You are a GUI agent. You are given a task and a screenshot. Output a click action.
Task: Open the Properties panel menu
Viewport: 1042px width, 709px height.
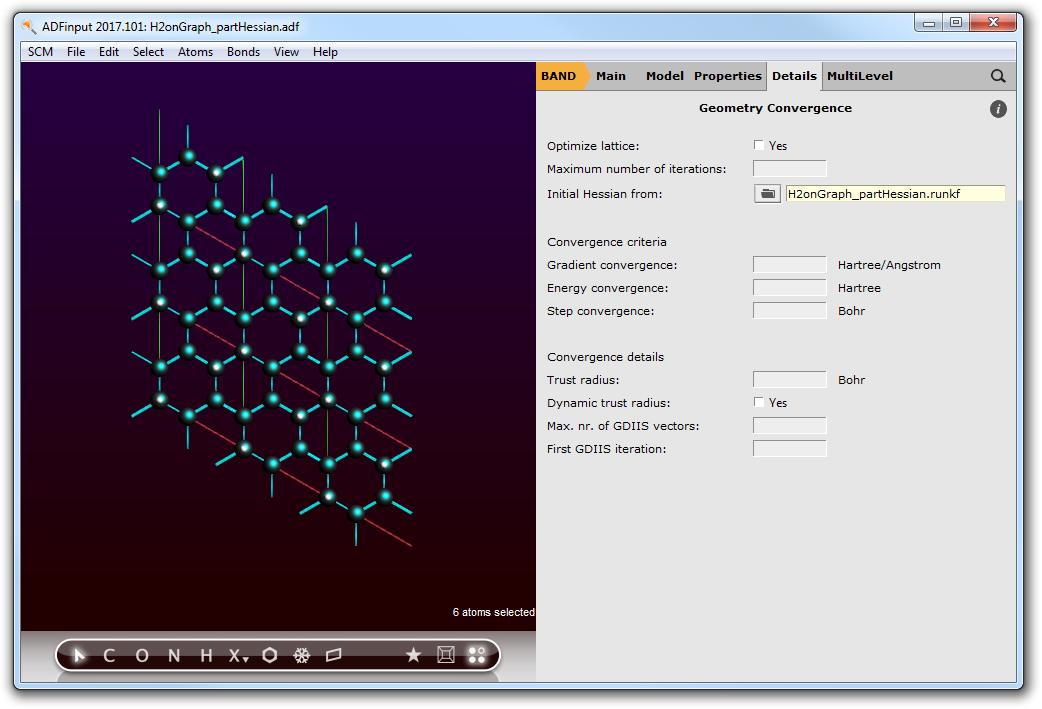point(728,76)
